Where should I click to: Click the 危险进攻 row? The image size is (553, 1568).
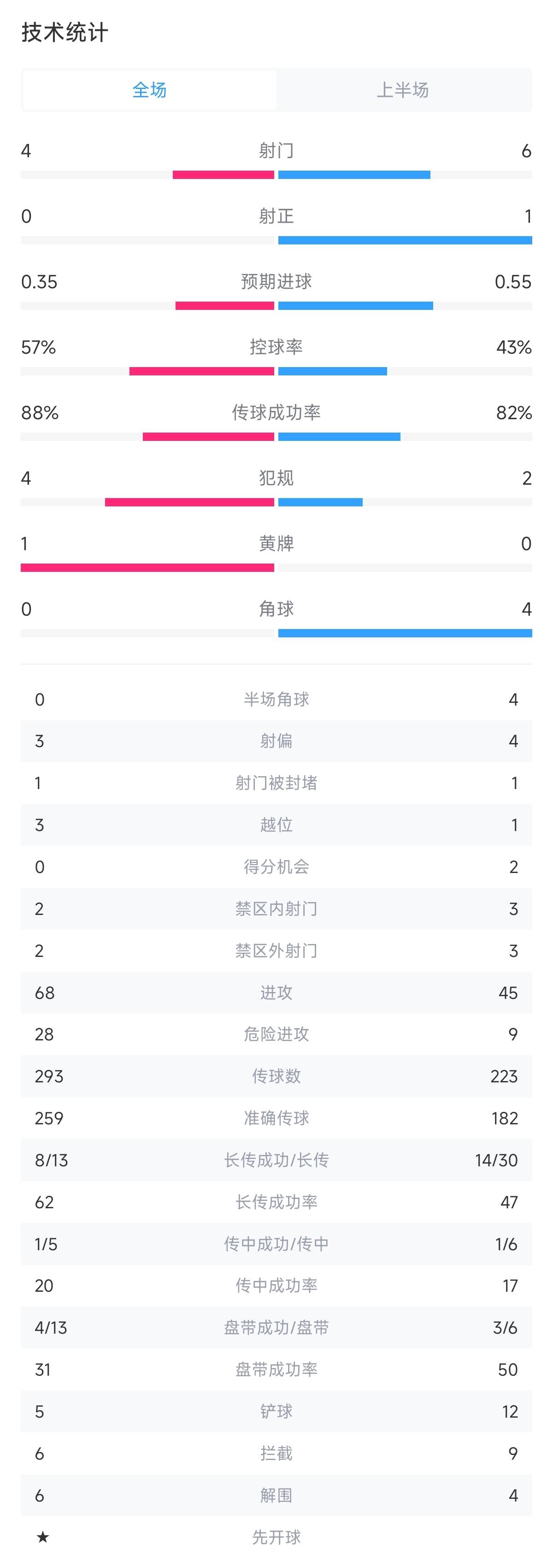(x=276, y=1034)
